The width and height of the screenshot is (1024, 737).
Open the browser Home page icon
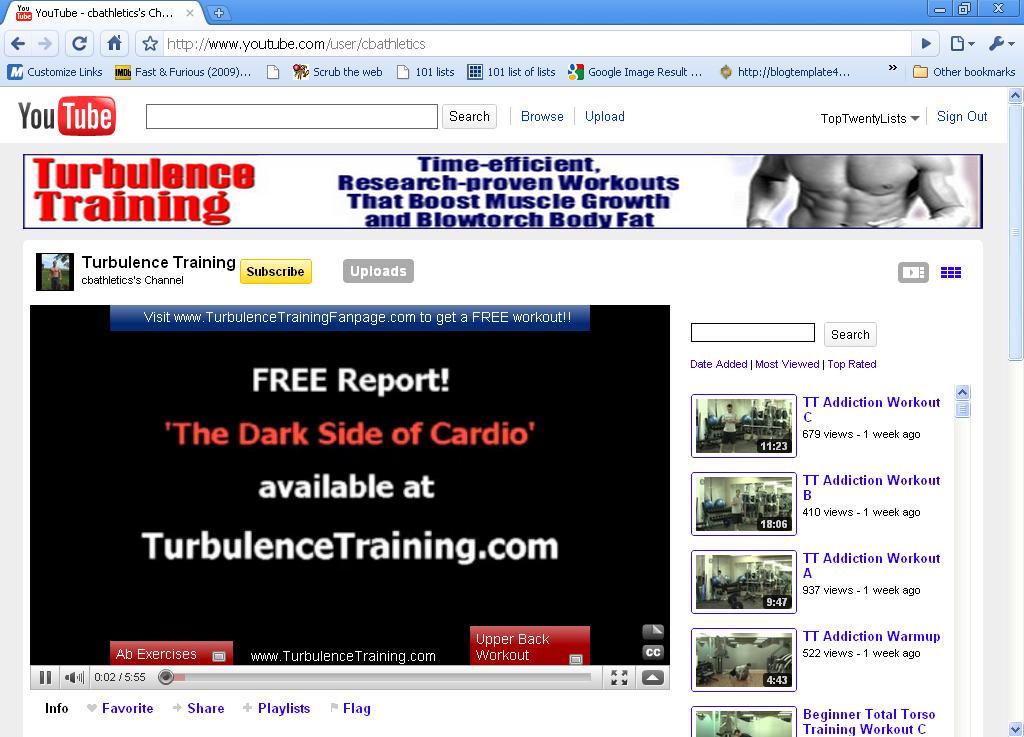114,44
